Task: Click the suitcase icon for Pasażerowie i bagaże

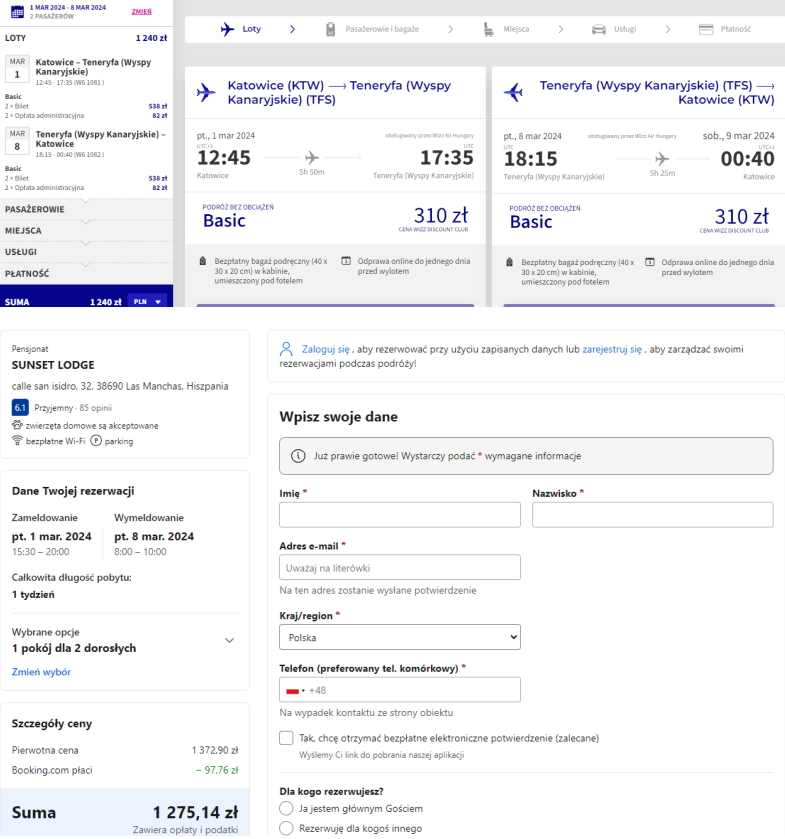Action: click(330, 30)
